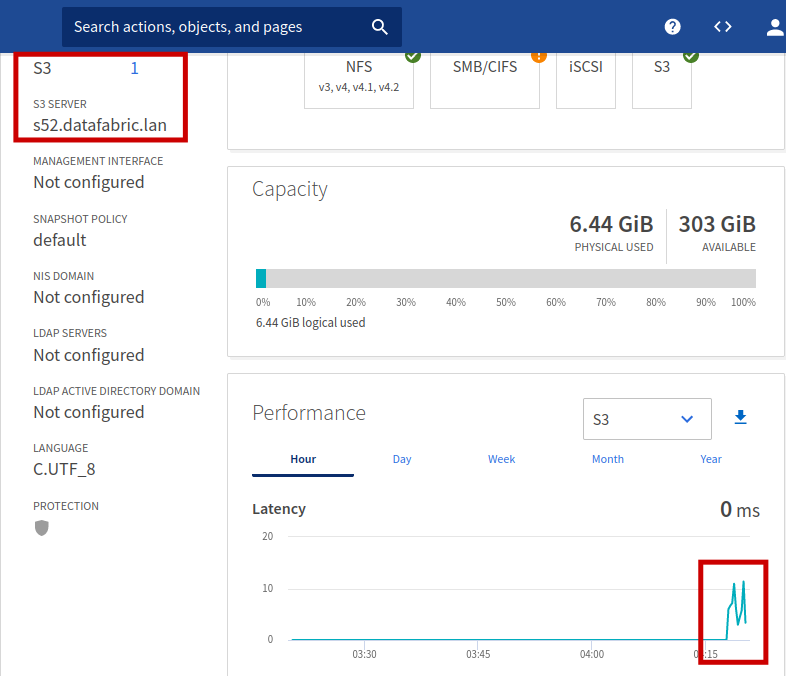Image resolution: width=786 pixels, height=676 pixels.
Task: Click the v3, v4, v4.1, v4.2 NFS versions text
Action: (359, 88)
